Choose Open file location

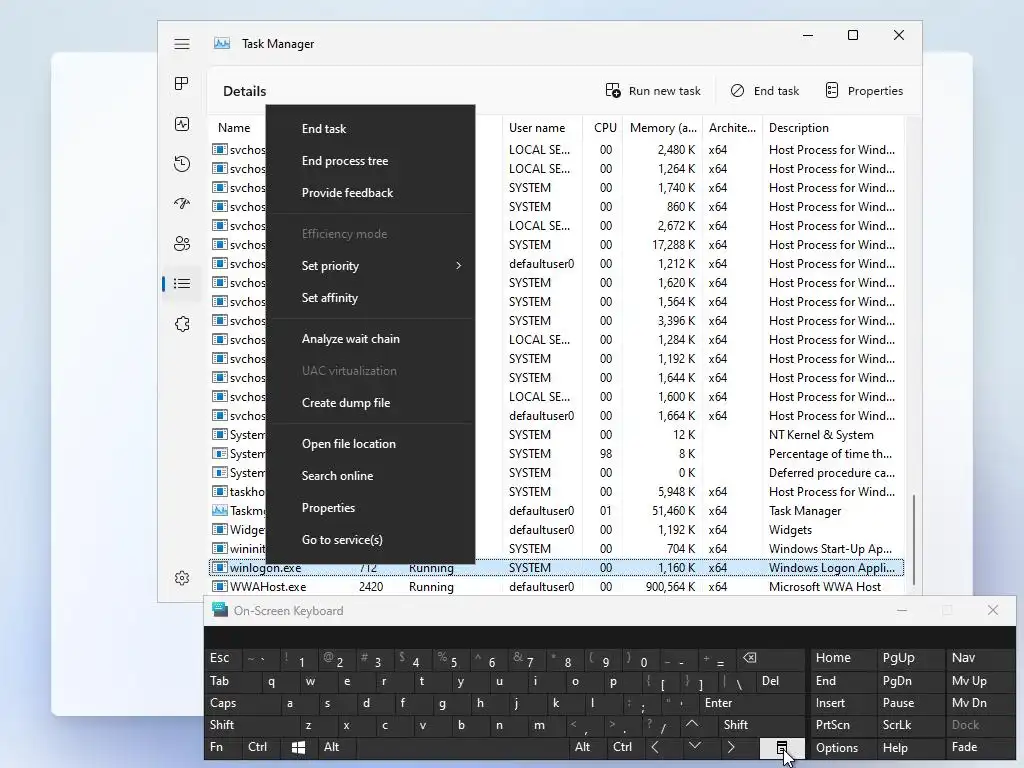click(370, 444)
